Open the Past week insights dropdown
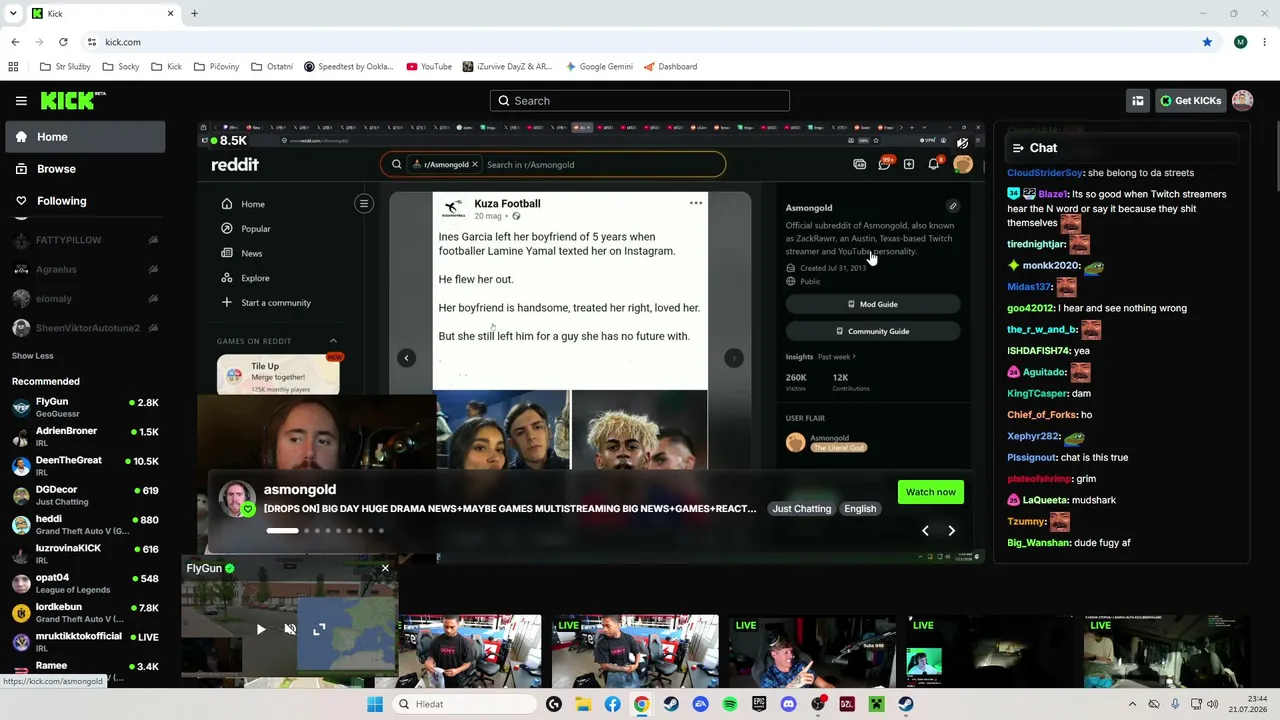Viewport: 1280px width, 720px height. [837, 357]
